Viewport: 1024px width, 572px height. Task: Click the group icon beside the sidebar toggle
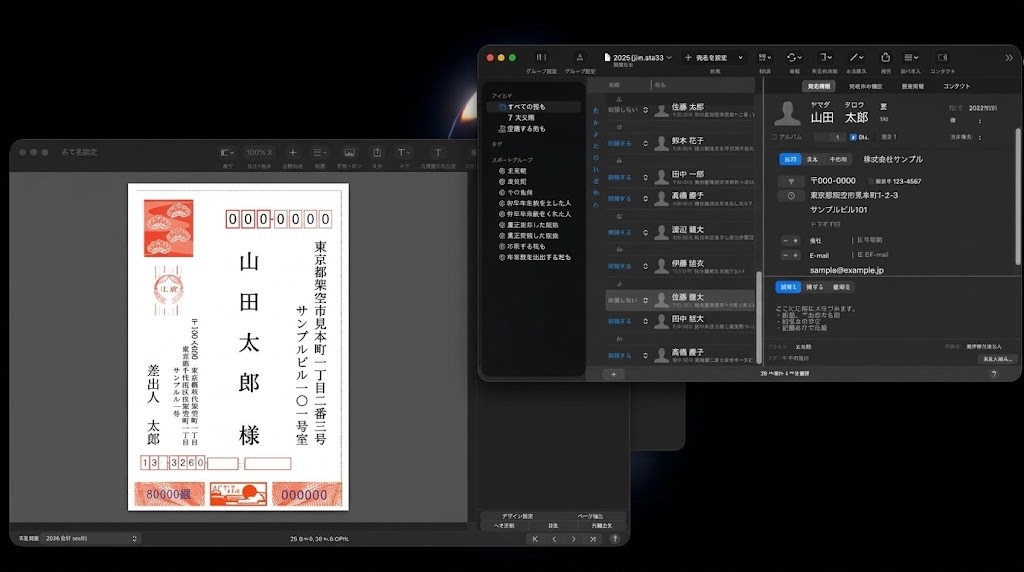(580, 57)
